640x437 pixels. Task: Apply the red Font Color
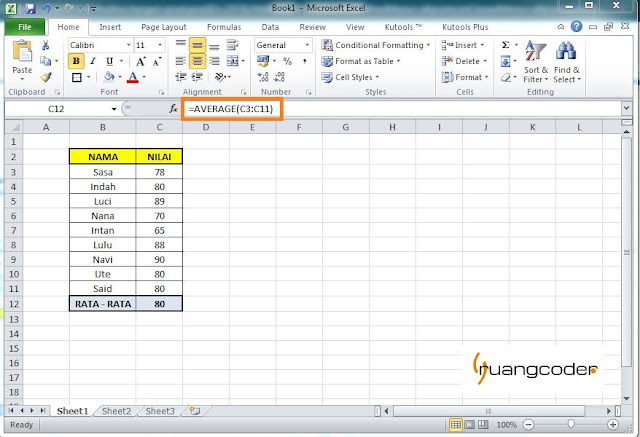pyautogui.click(x=133, y=77)
